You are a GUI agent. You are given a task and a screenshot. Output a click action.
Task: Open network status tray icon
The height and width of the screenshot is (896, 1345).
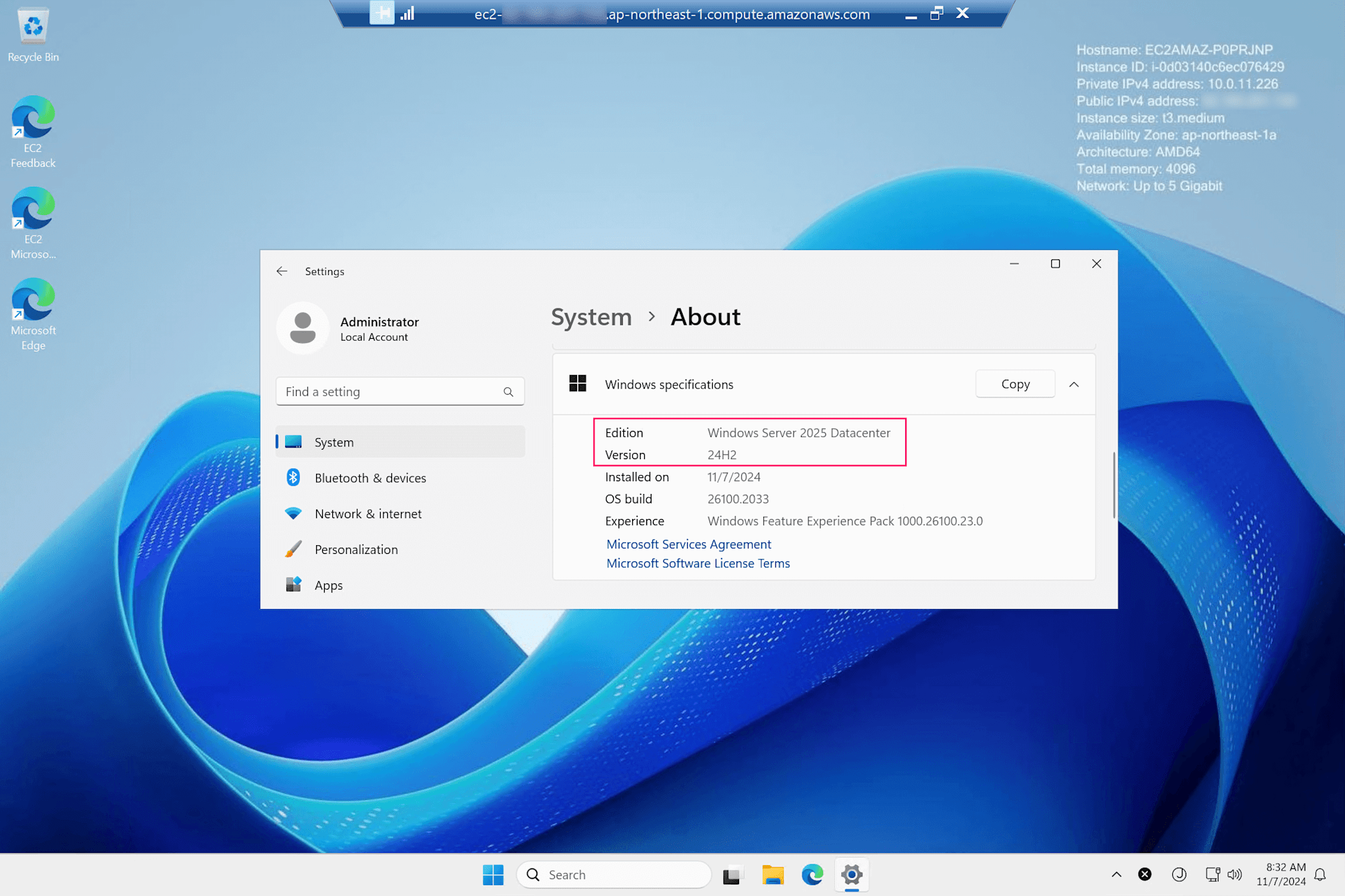tap(1213, 874)
